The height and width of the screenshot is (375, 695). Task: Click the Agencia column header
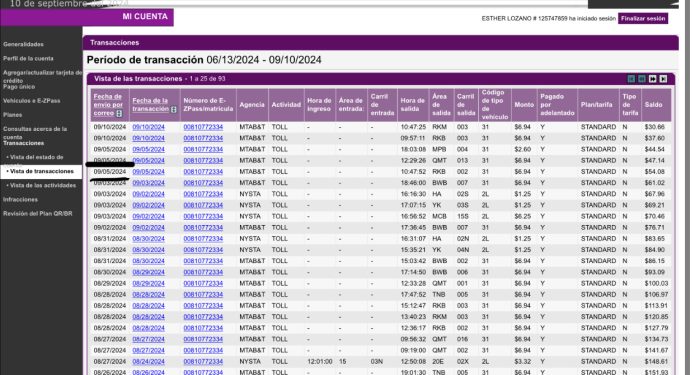point(252,105)
